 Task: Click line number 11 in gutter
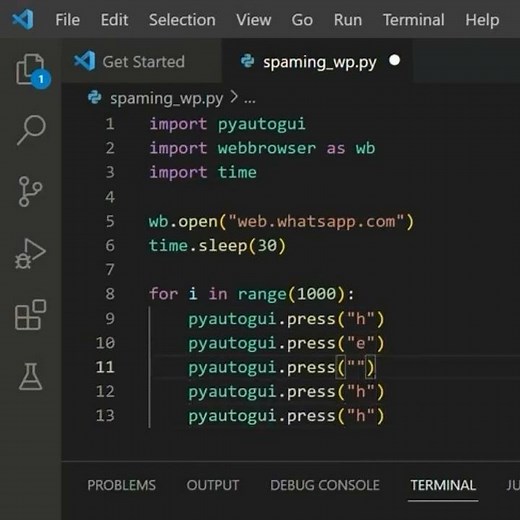[x=105, y=367]
